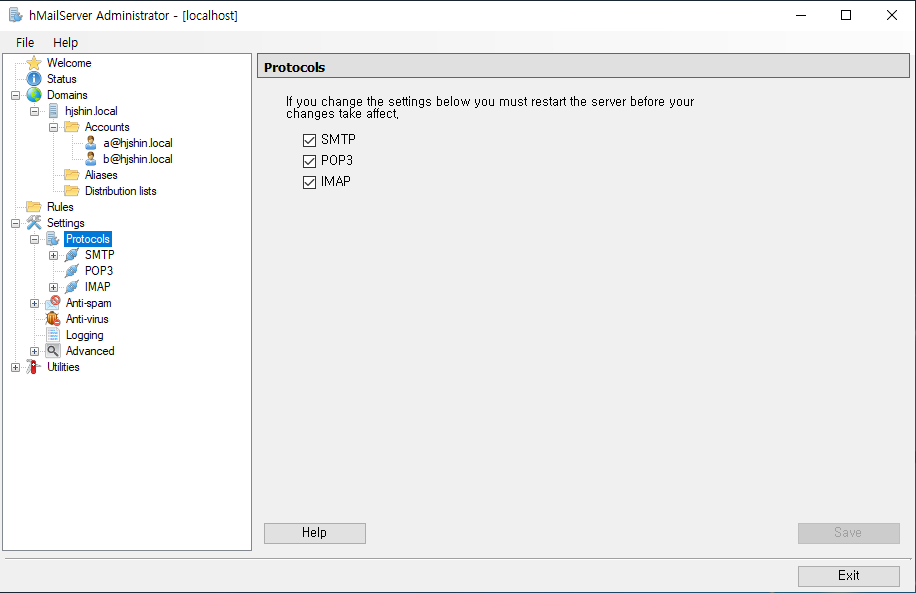The image size is (916, 593).
Task: Click the Anti-virus bug icon
Action: tap(53, 318)
